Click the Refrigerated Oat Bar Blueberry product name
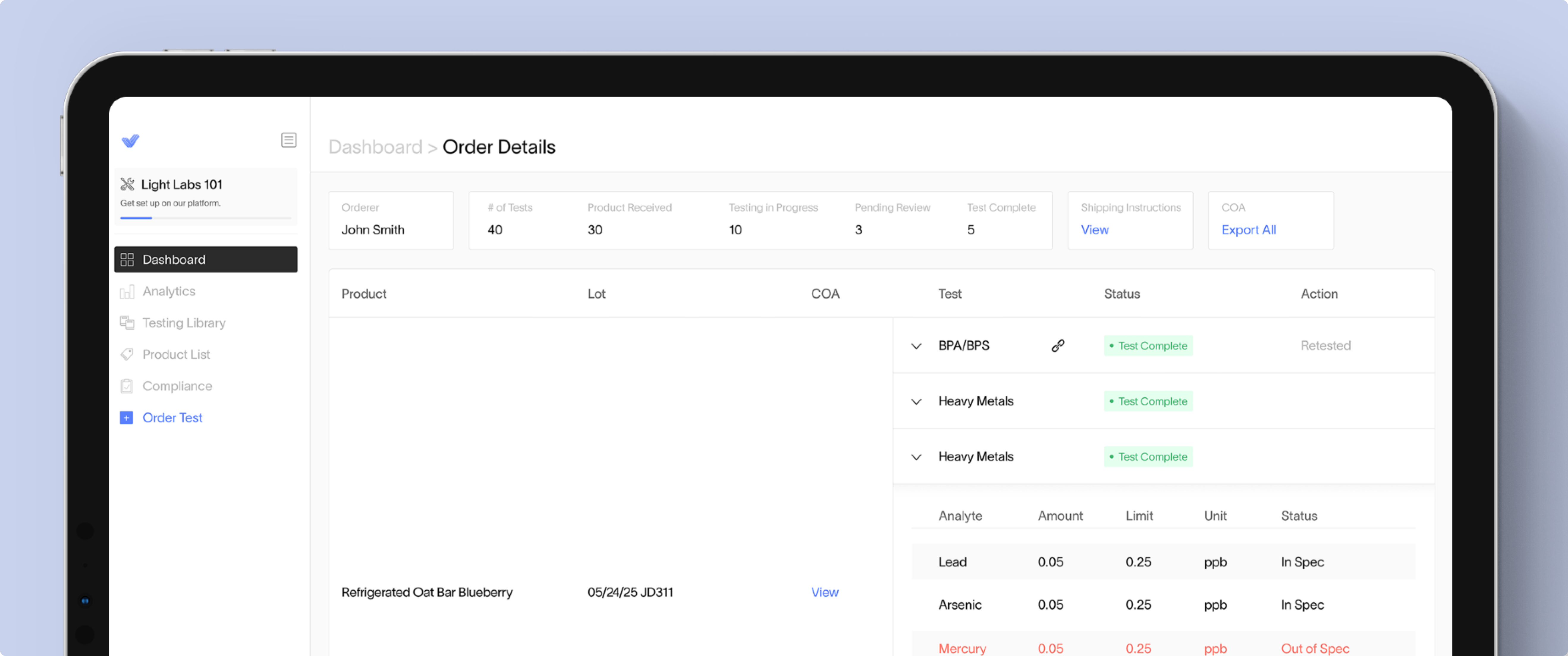Screen dimensions: 1568x656 point(427,592)
